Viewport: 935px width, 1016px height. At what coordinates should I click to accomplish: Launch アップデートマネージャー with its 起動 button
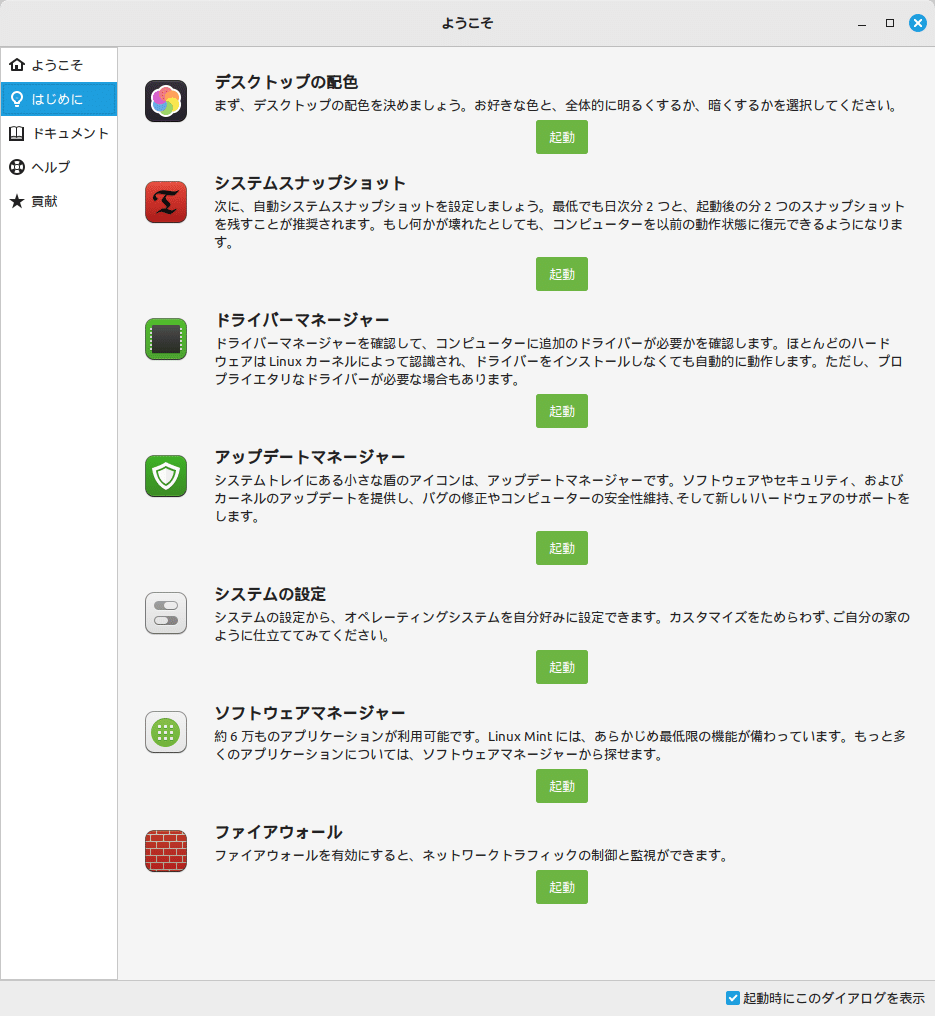(x=562, y=548)
